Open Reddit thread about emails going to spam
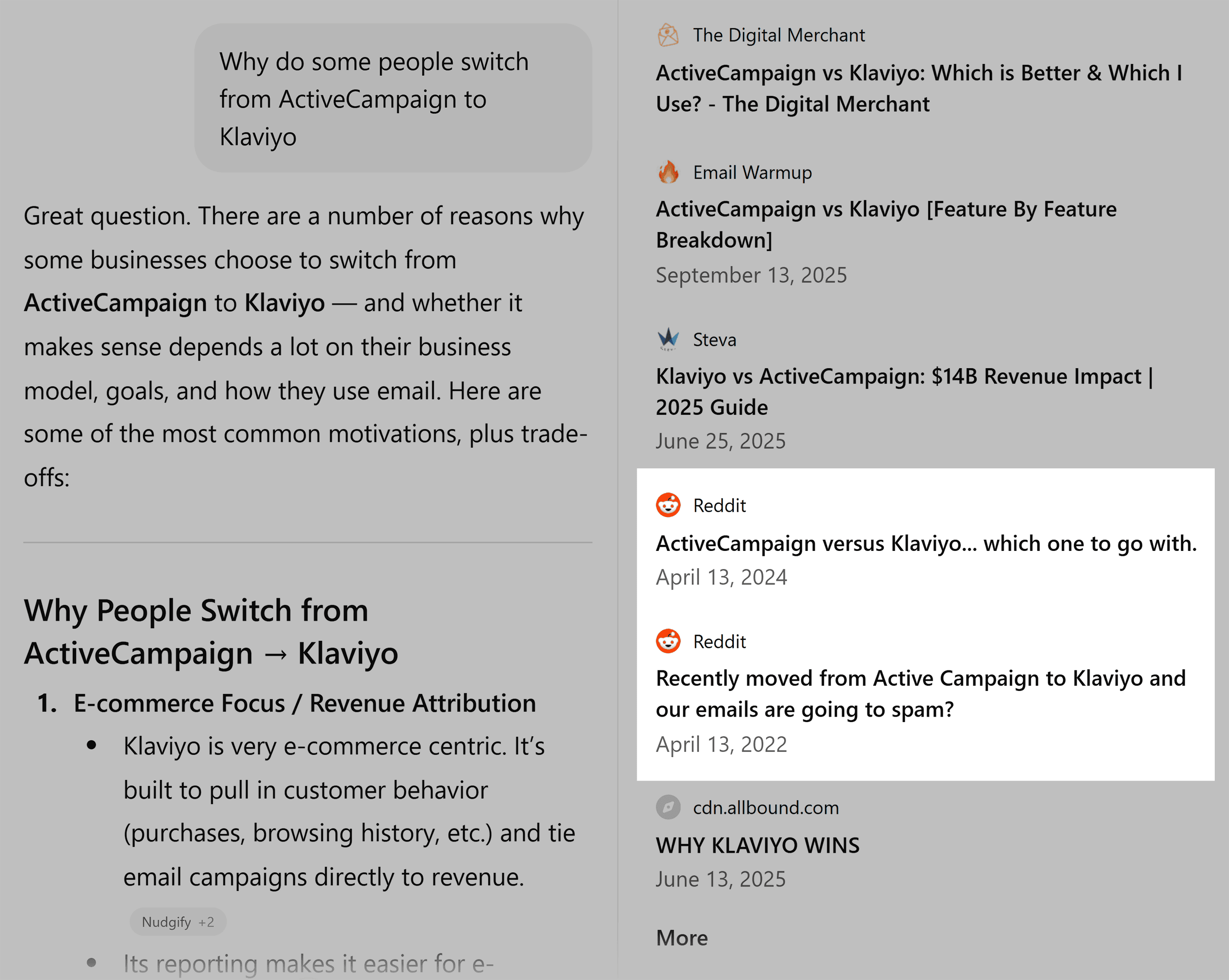This screenshot has width=1229, height=980. (x=920, y=693)
